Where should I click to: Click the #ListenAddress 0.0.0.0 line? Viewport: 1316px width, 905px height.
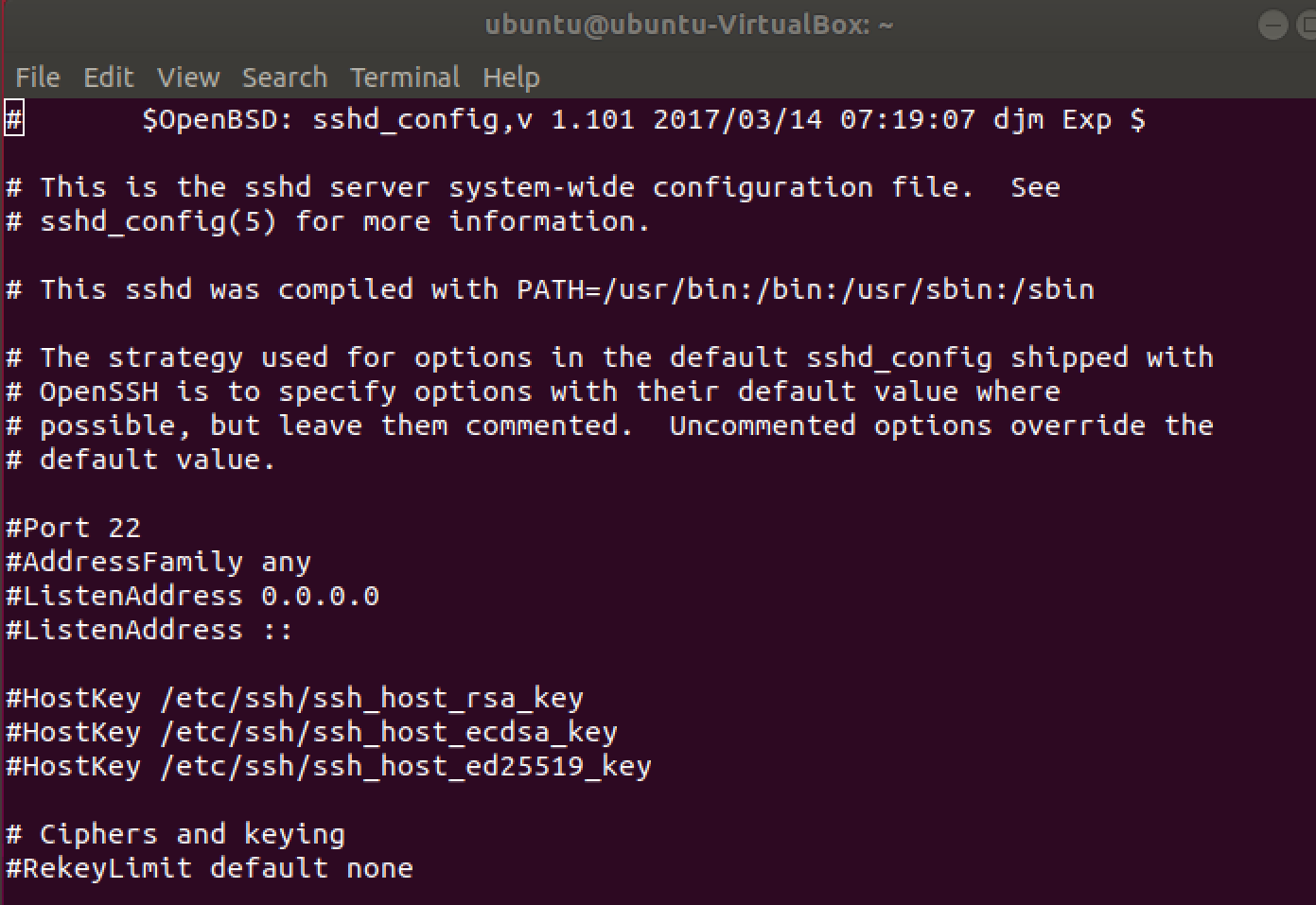(x=193, y=597)
